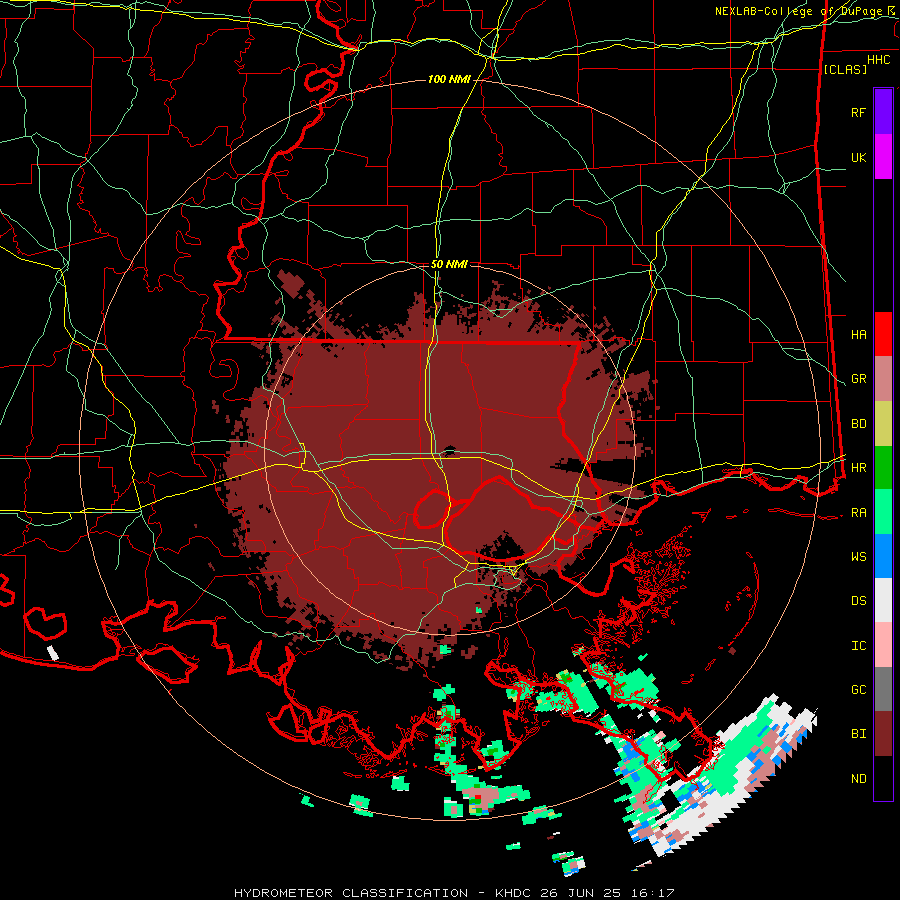900x900 pixels.
Task: Click the HA legend label
Action: (x=858, y=335)
